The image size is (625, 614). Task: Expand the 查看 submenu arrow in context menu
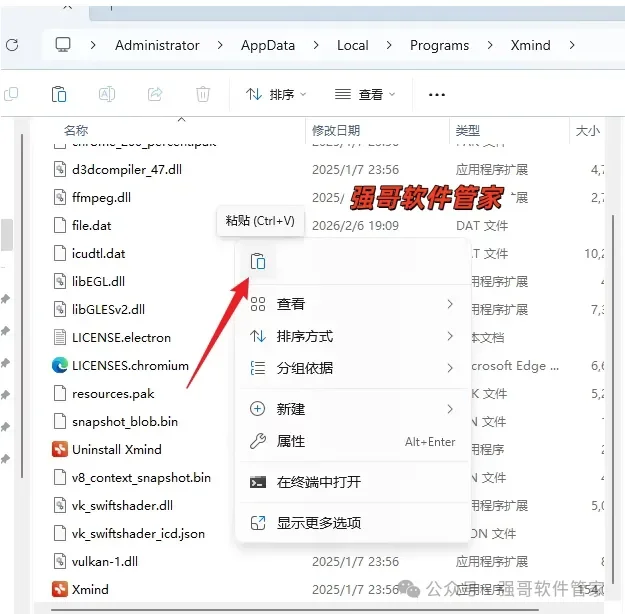(x=450, y=304)
